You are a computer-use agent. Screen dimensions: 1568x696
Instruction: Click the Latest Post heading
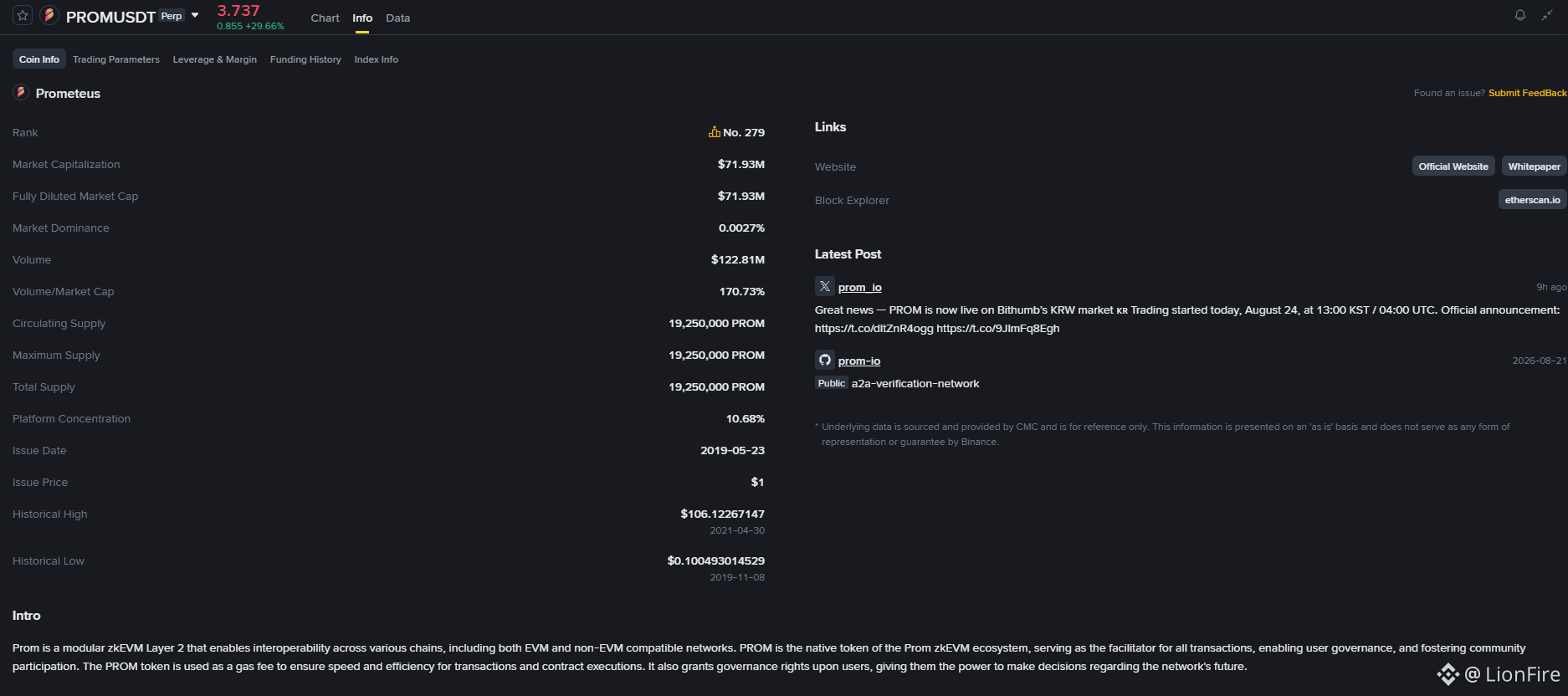coord(848,253)
